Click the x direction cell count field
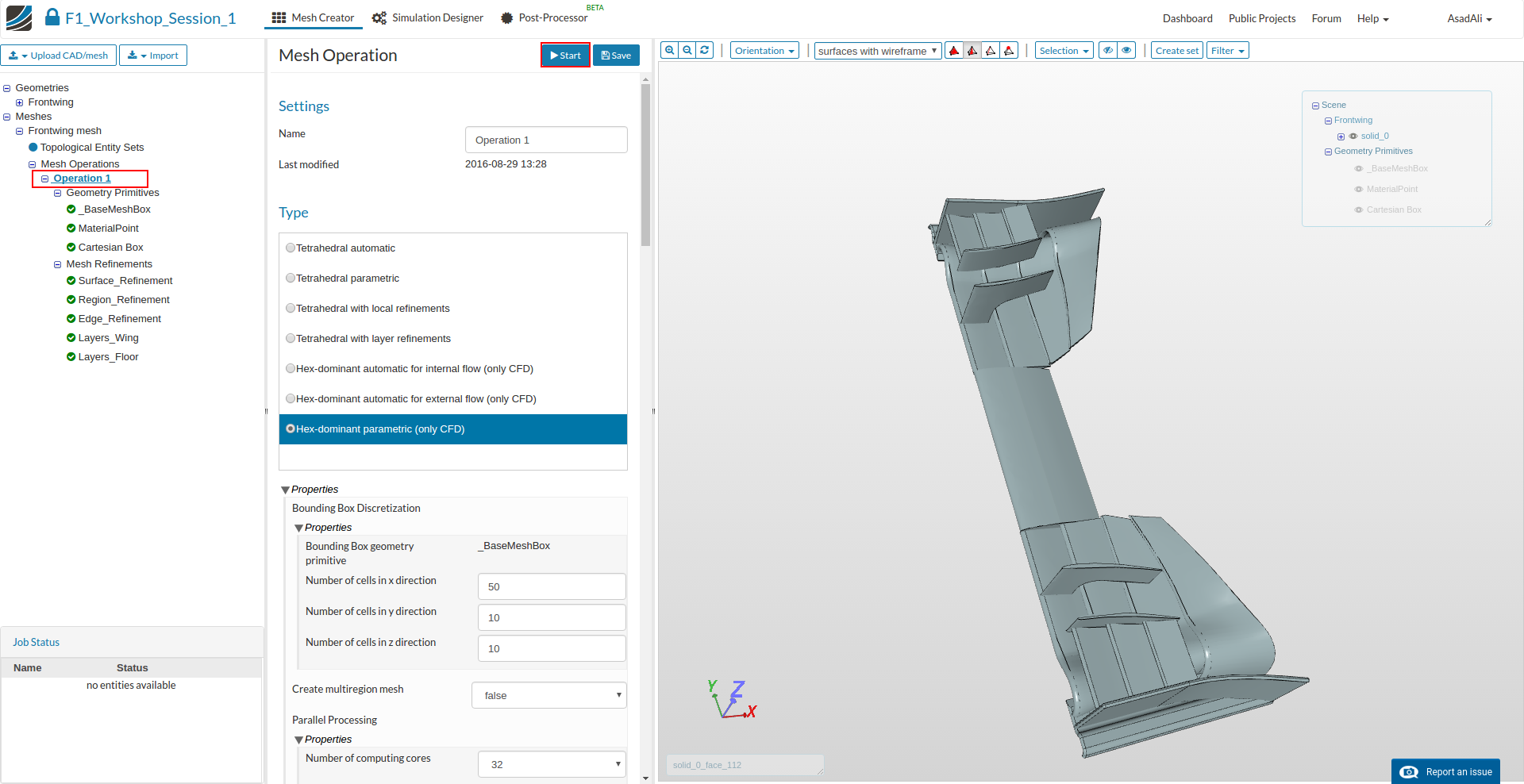Image resolution: width=1524 pixels, height=784 pixels. click(552, 586)
